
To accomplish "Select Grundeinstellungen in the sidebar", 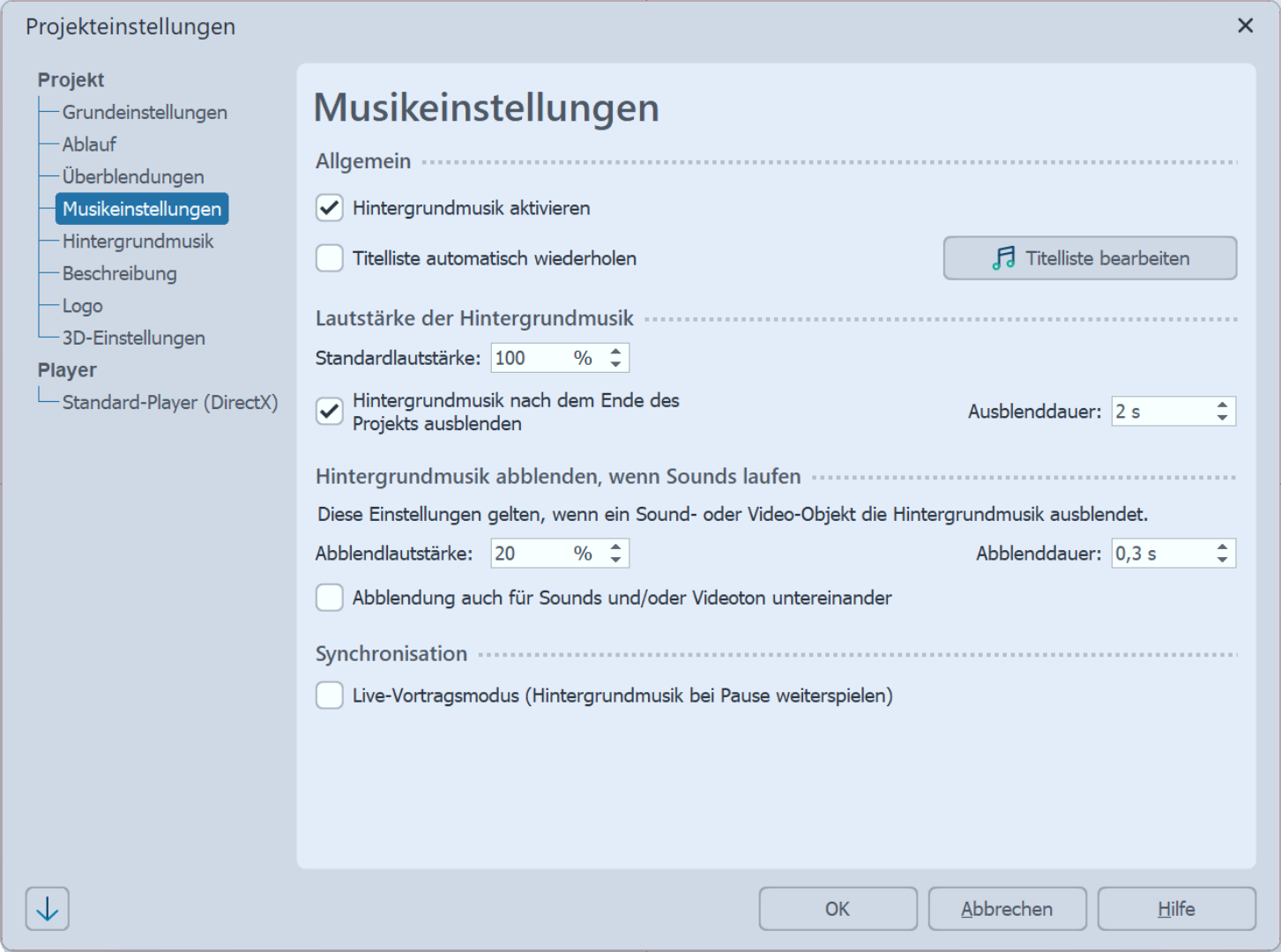I will point(144,112).
